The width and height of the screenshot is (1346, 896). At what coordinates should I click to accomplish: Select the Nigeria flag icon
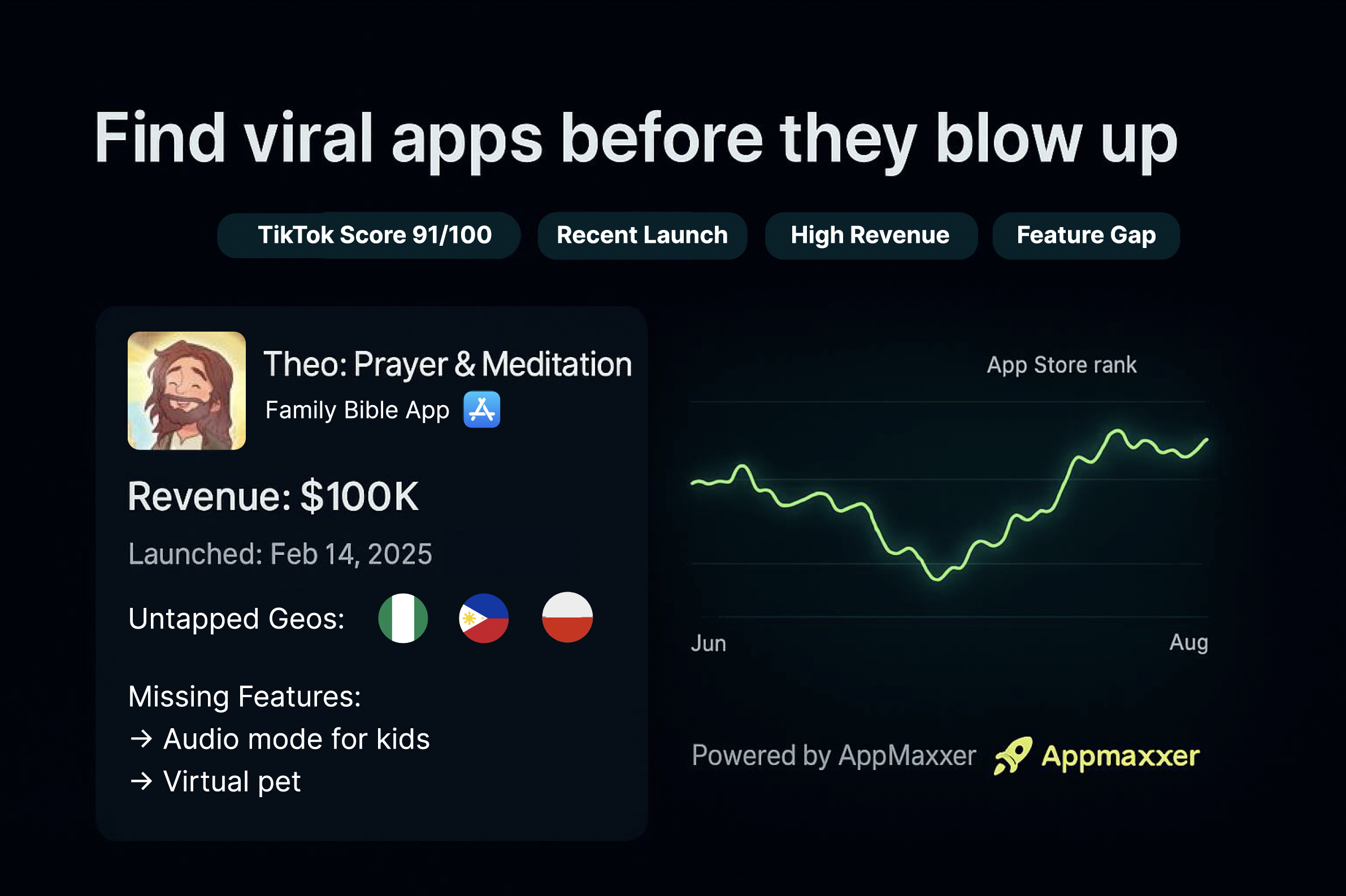click(x=403, y=618)
